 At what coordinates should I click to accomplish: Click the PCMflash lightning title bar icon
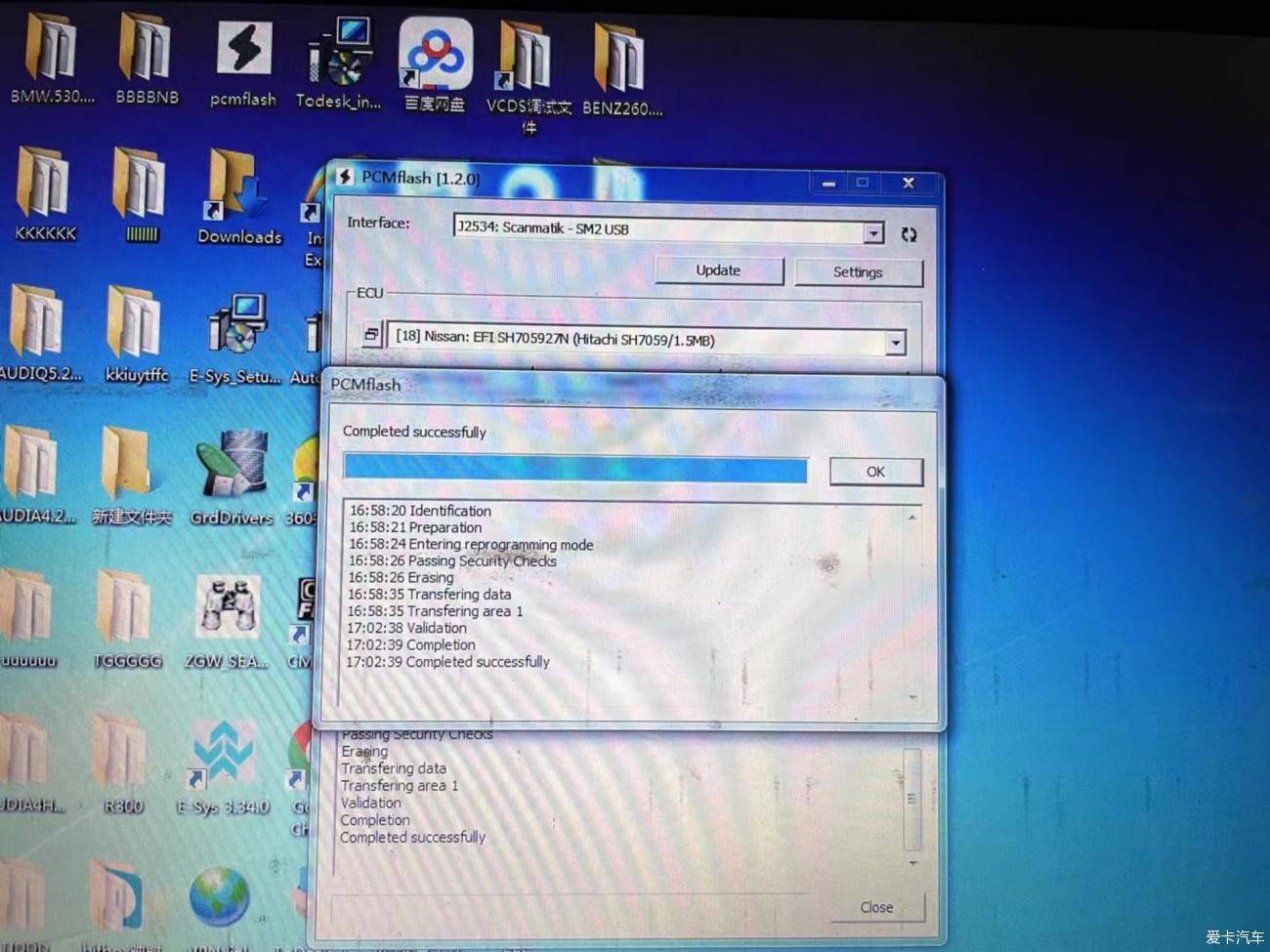coord(345,177)
